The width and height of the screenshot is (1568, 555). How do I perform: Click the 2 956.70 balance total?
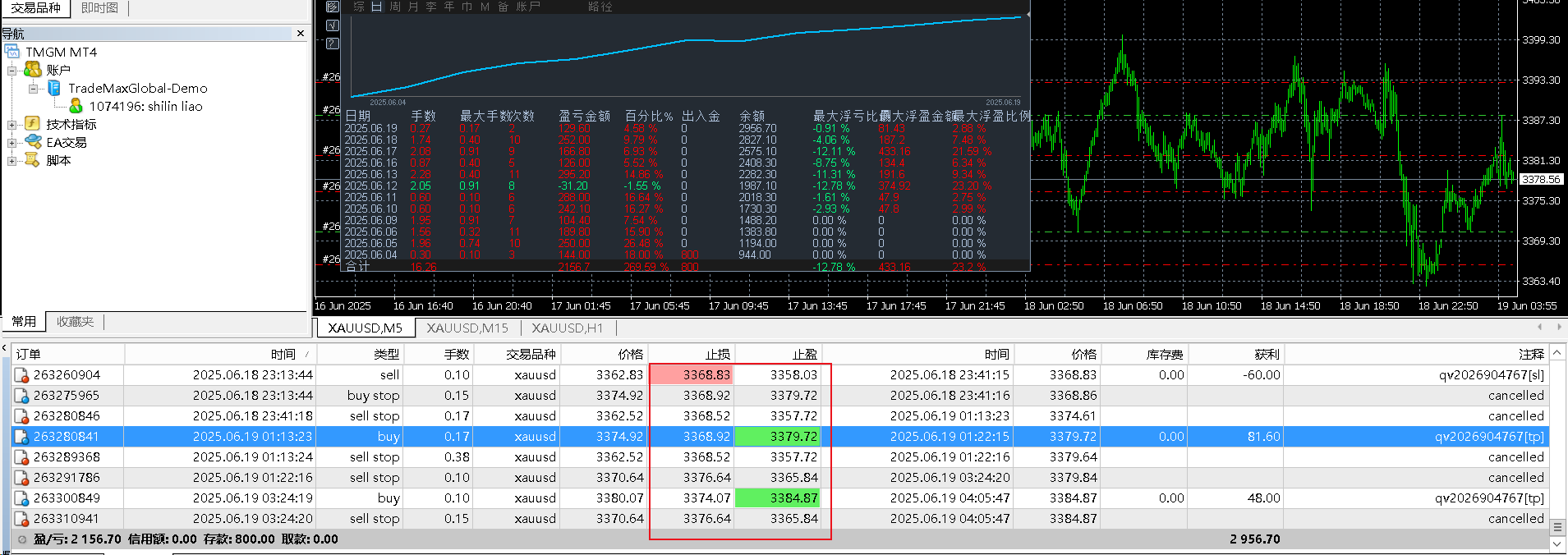(x=1255, y=539)
